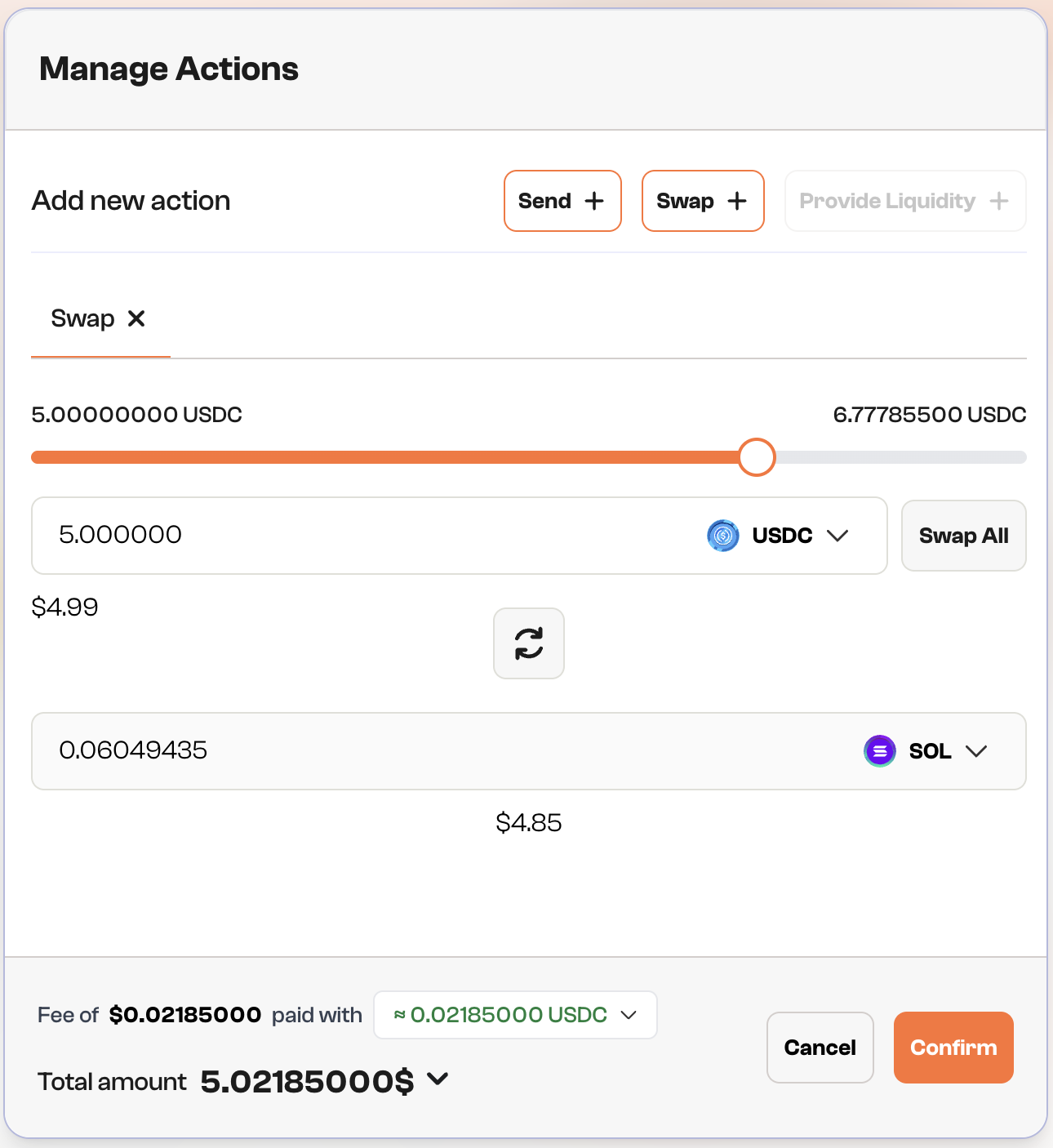Click the approximate symbol in the fee selector

pos(399,1015)
